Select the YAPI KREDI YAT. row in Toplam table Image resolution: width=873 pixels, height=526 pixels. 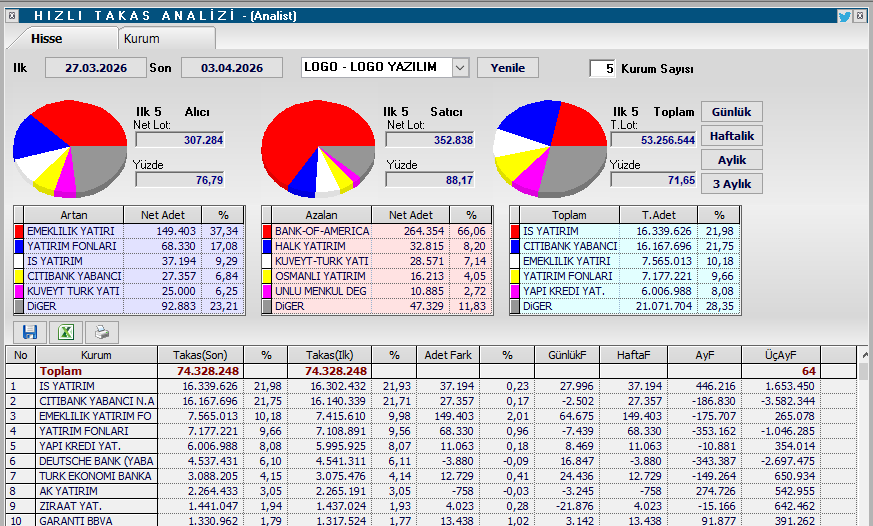point(625,291)
